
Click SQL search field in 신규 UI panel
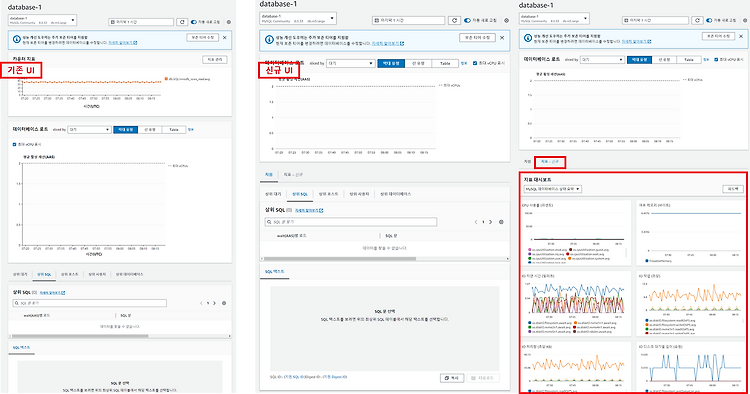[351, 222]
